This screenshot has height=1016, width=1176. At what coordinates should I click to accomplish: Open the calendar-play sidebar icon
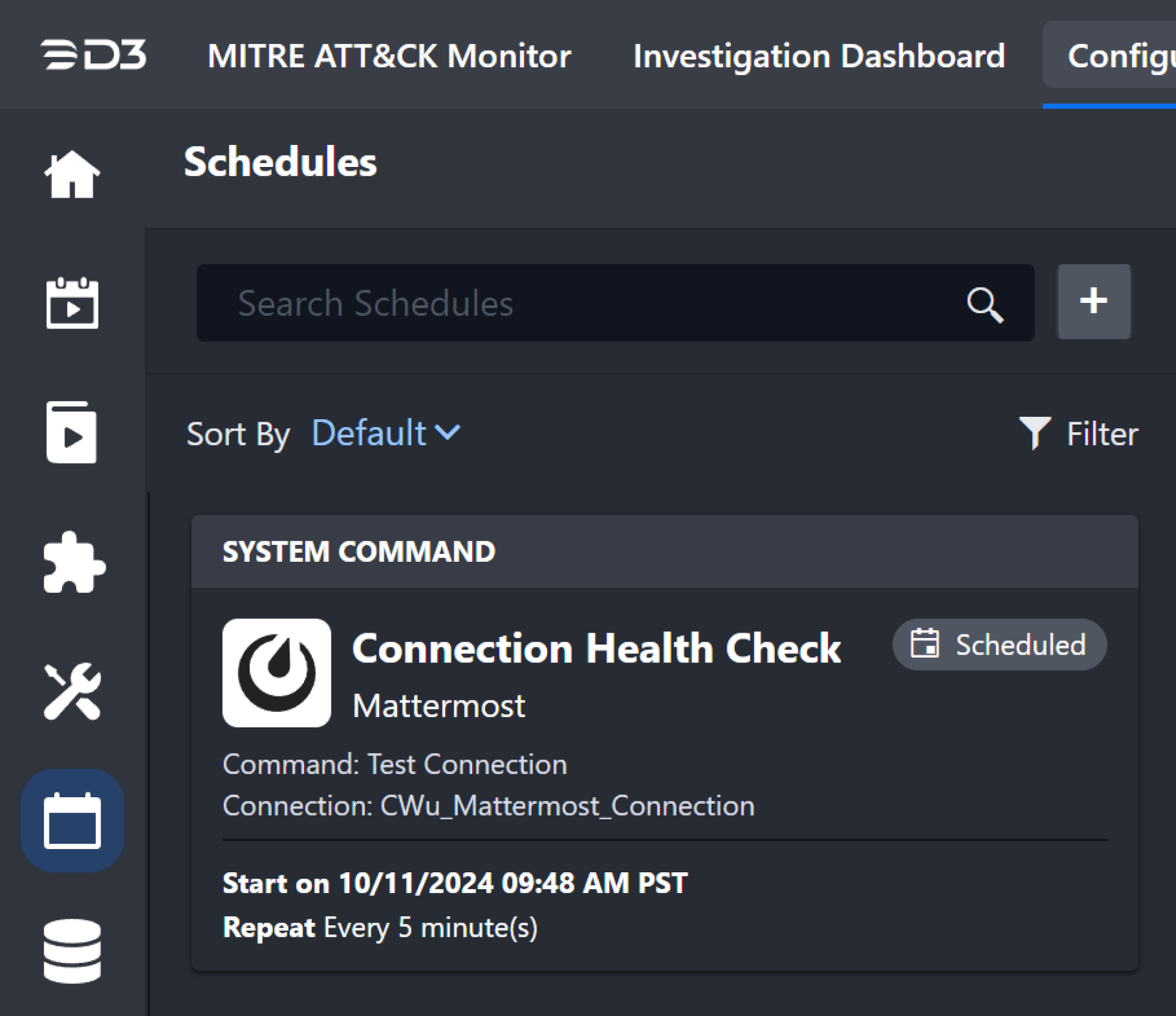[x=72, y=303]
